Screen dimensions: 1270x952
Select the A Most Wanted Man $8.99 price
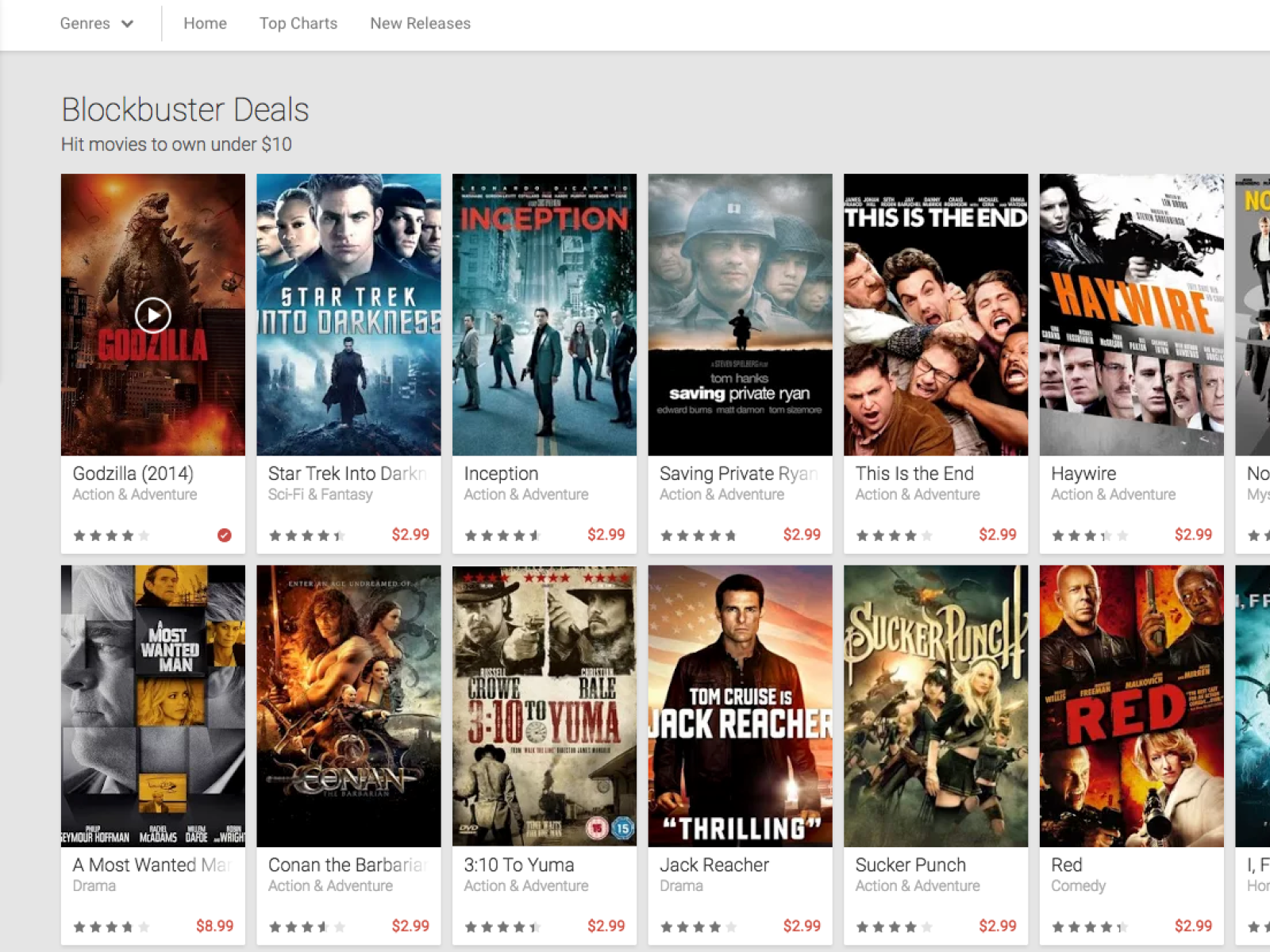tap(214, 926)
